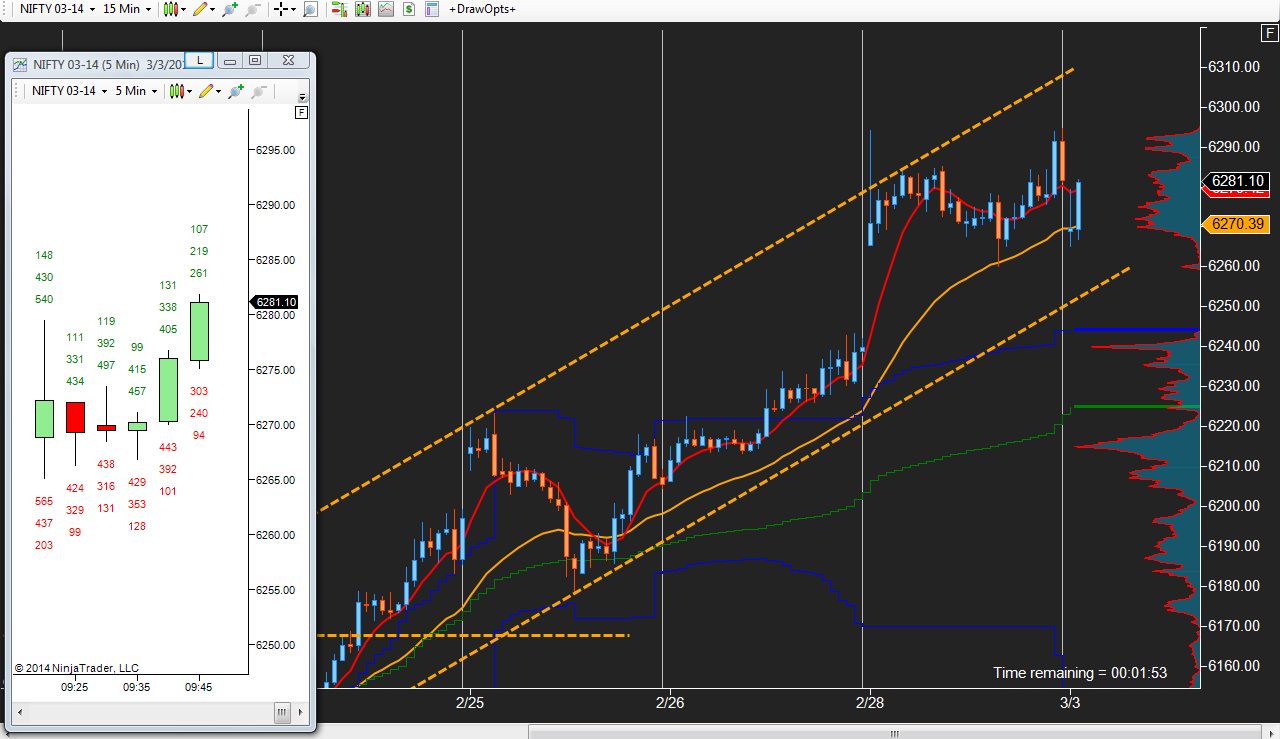Expand chart style arrow in 5 Min window
The width and height of the screenshot is (1280, 739).
pos(190,91)
